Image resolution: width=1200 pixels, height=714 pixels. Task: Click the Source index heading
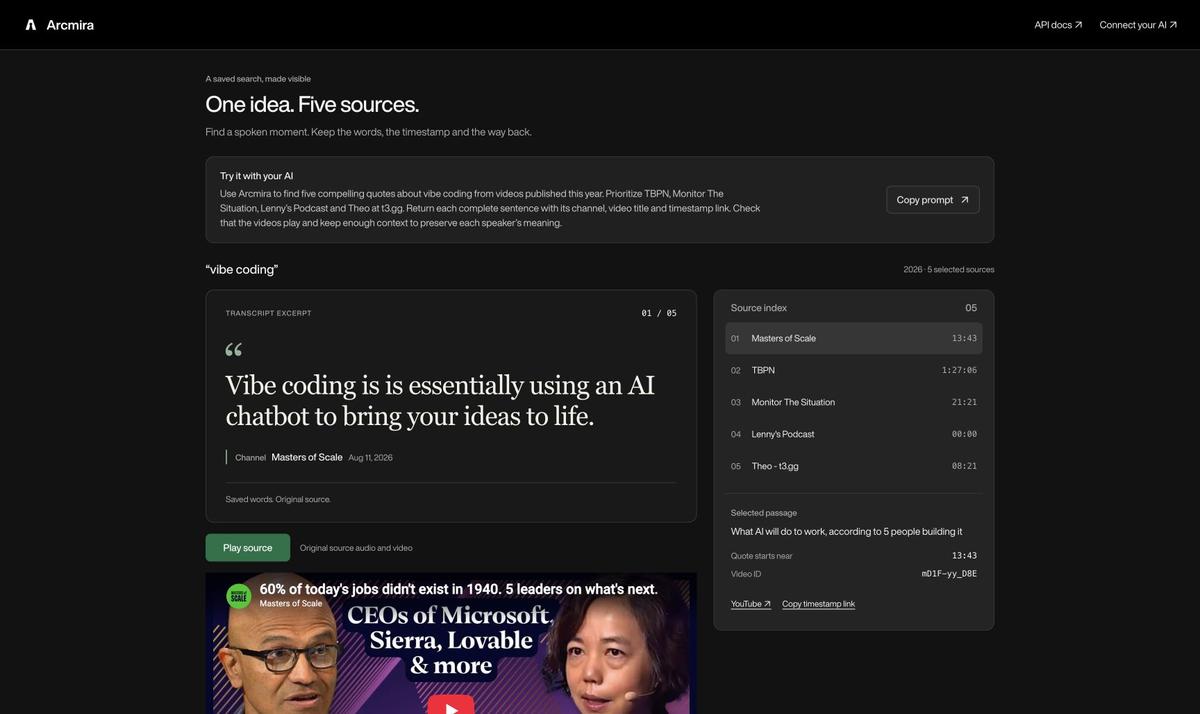[759, 308]
